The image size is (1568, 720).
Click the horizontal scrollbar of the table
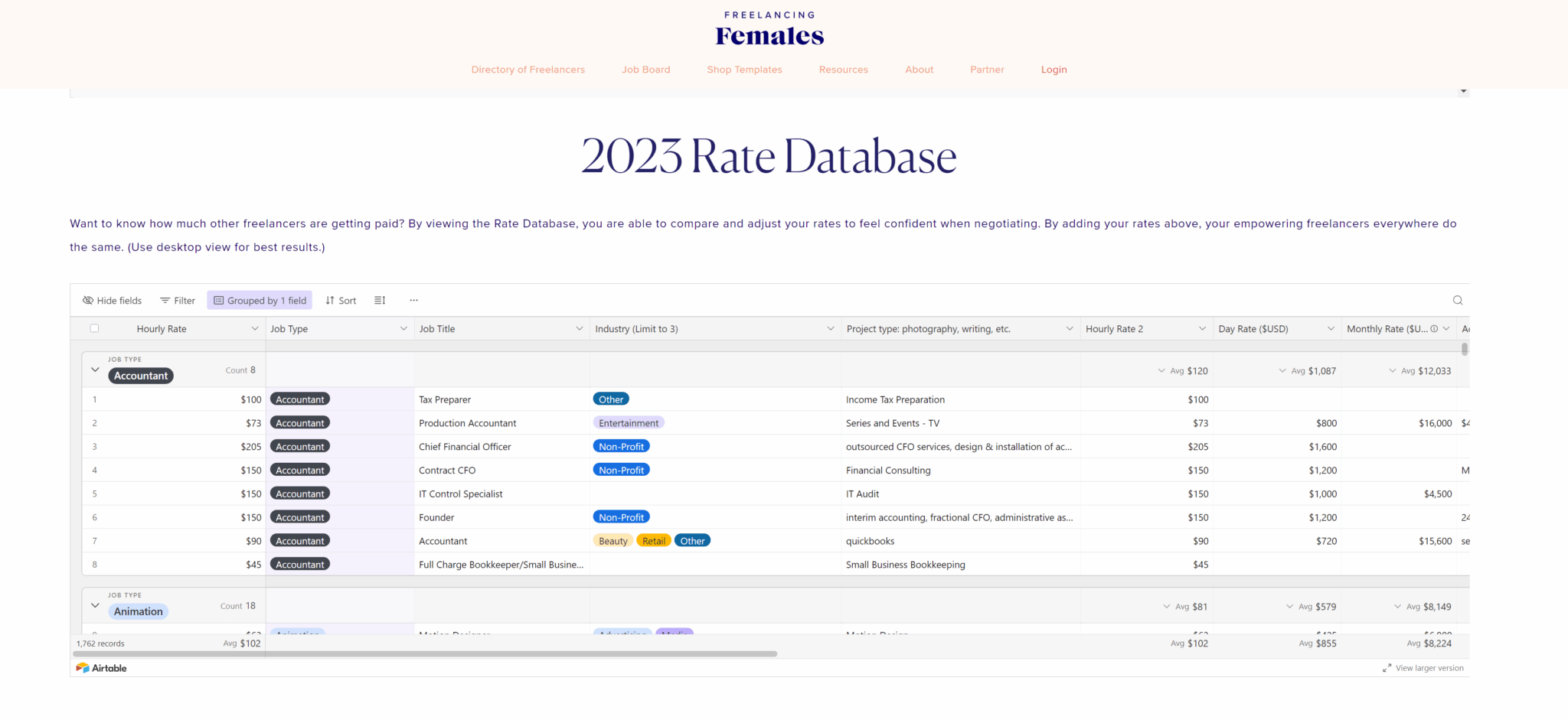[x=425, y=654]
